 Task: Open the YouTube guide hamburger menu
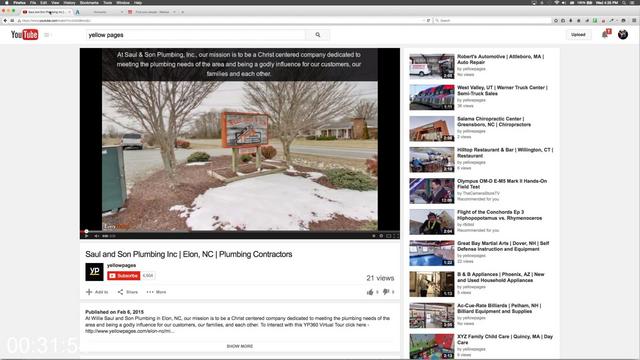pos(47,35)
